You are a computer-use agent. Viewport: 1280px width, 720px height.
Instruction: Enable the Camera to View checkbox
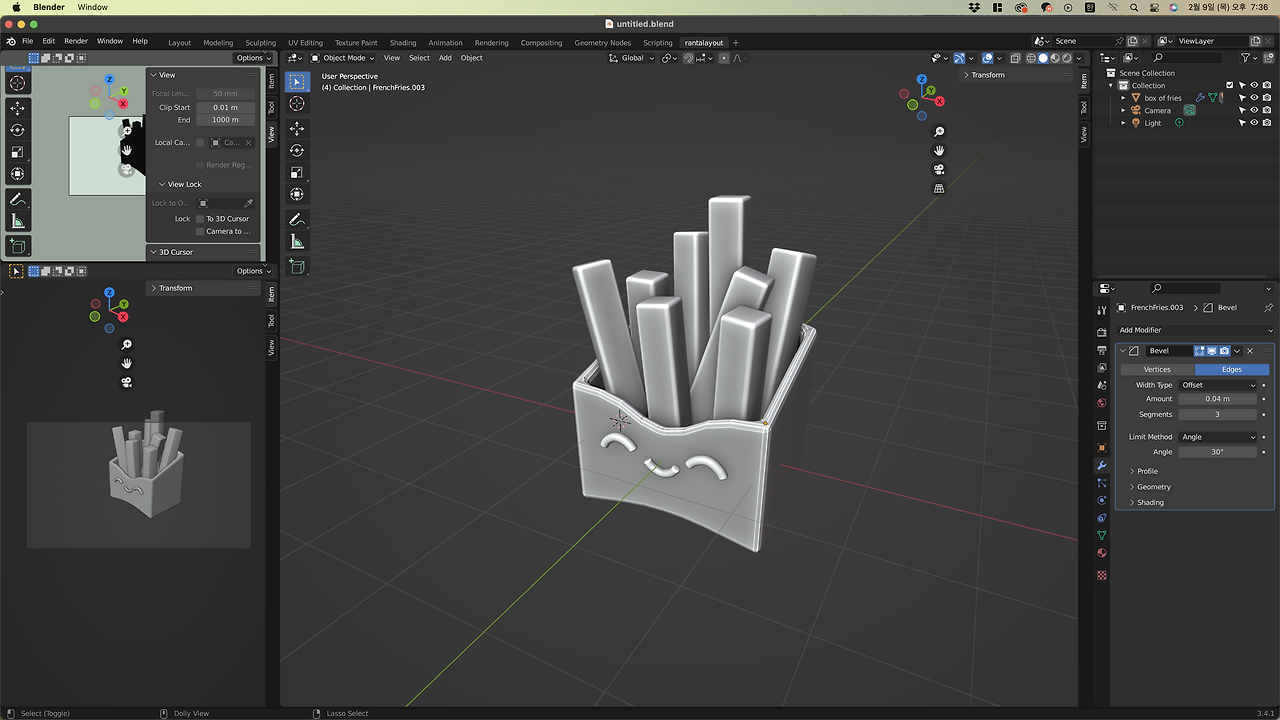200,232
